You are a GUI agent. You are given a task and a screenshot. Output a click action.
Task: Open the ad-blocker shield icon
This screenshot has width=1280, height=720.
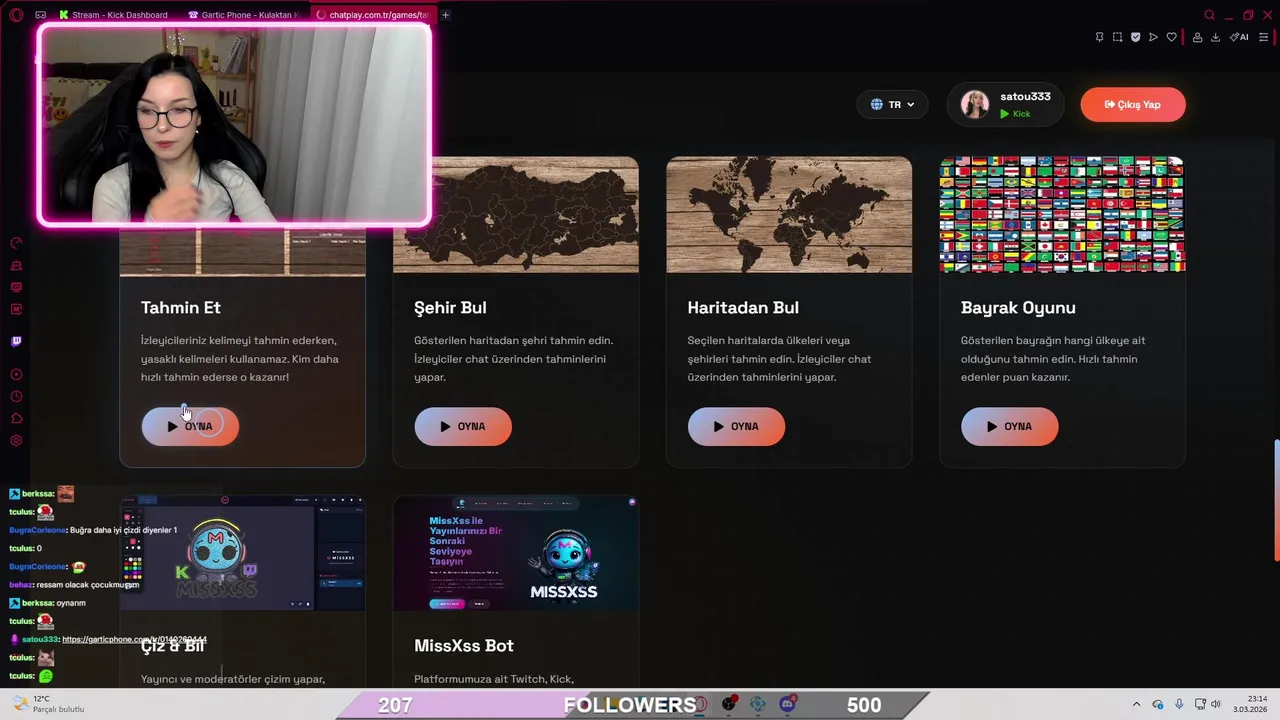coord(1135,37)
